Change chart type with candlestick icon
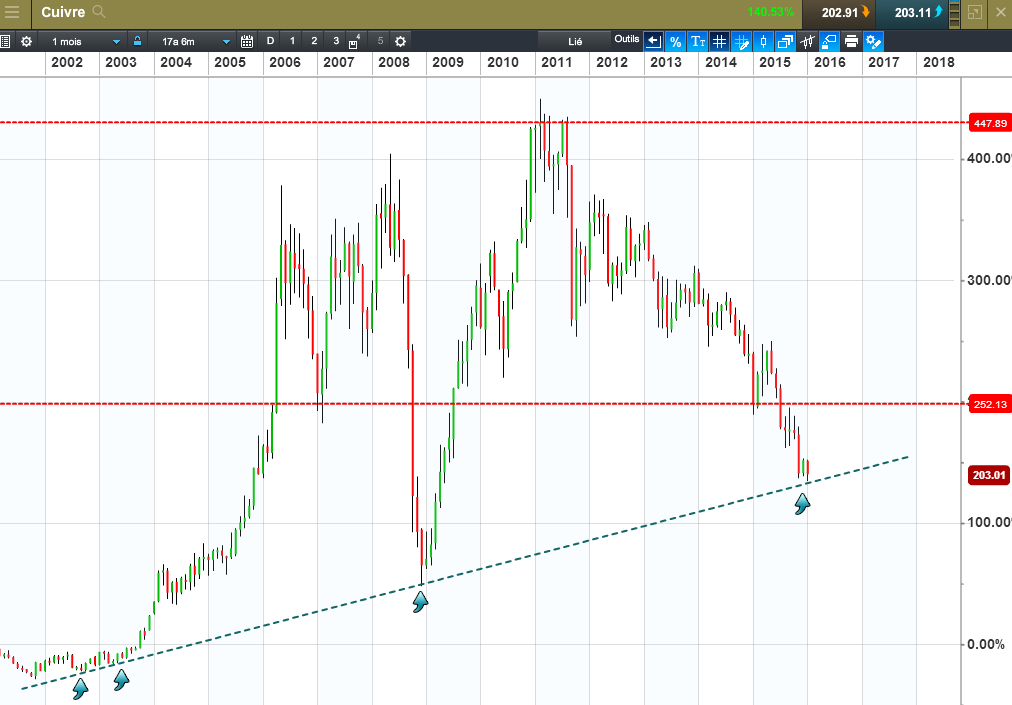The image size is (1012, 705). click(764, 41)
